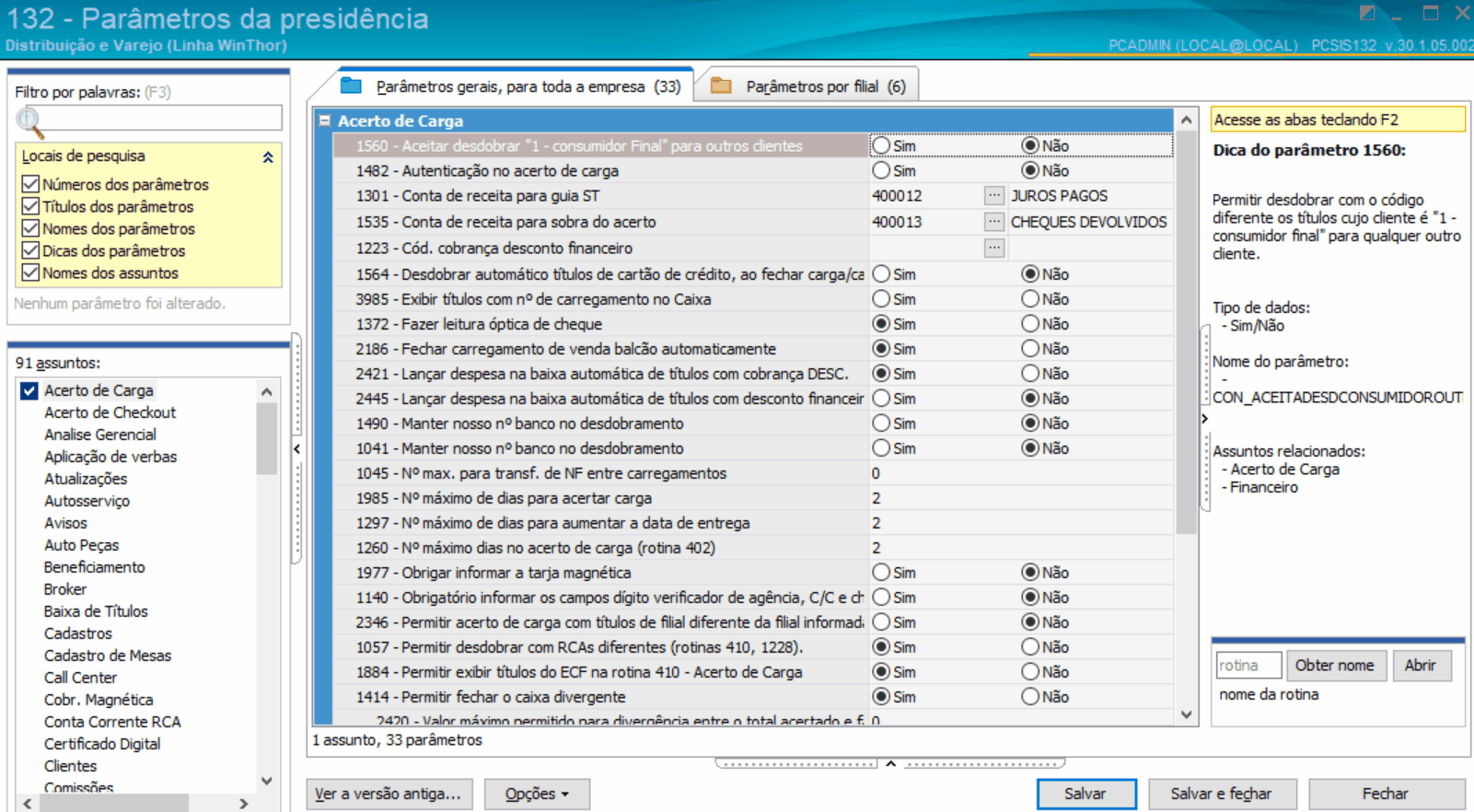Collapse the Acerto de Carga group header

325,121
